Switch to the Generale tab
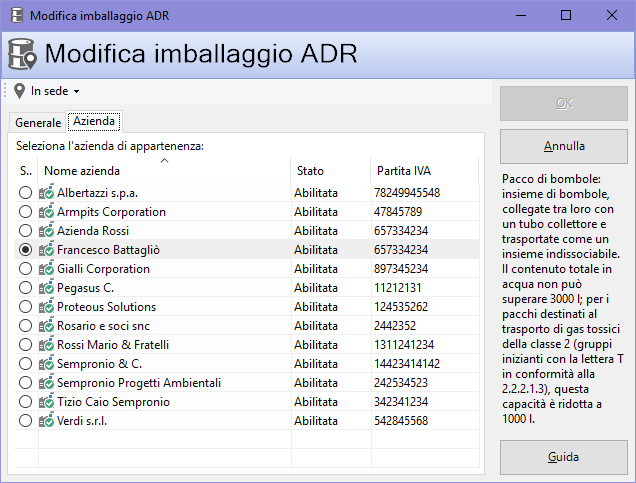The height and width of the screenshot is (483, 636). [x=38, y=122]
